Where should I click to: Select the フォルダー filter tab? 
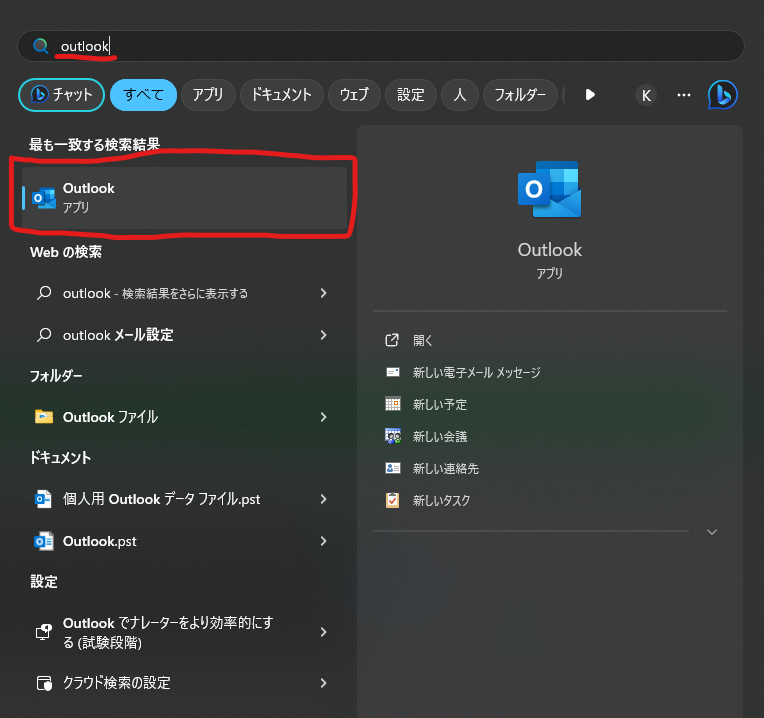(x=520, y=94)
